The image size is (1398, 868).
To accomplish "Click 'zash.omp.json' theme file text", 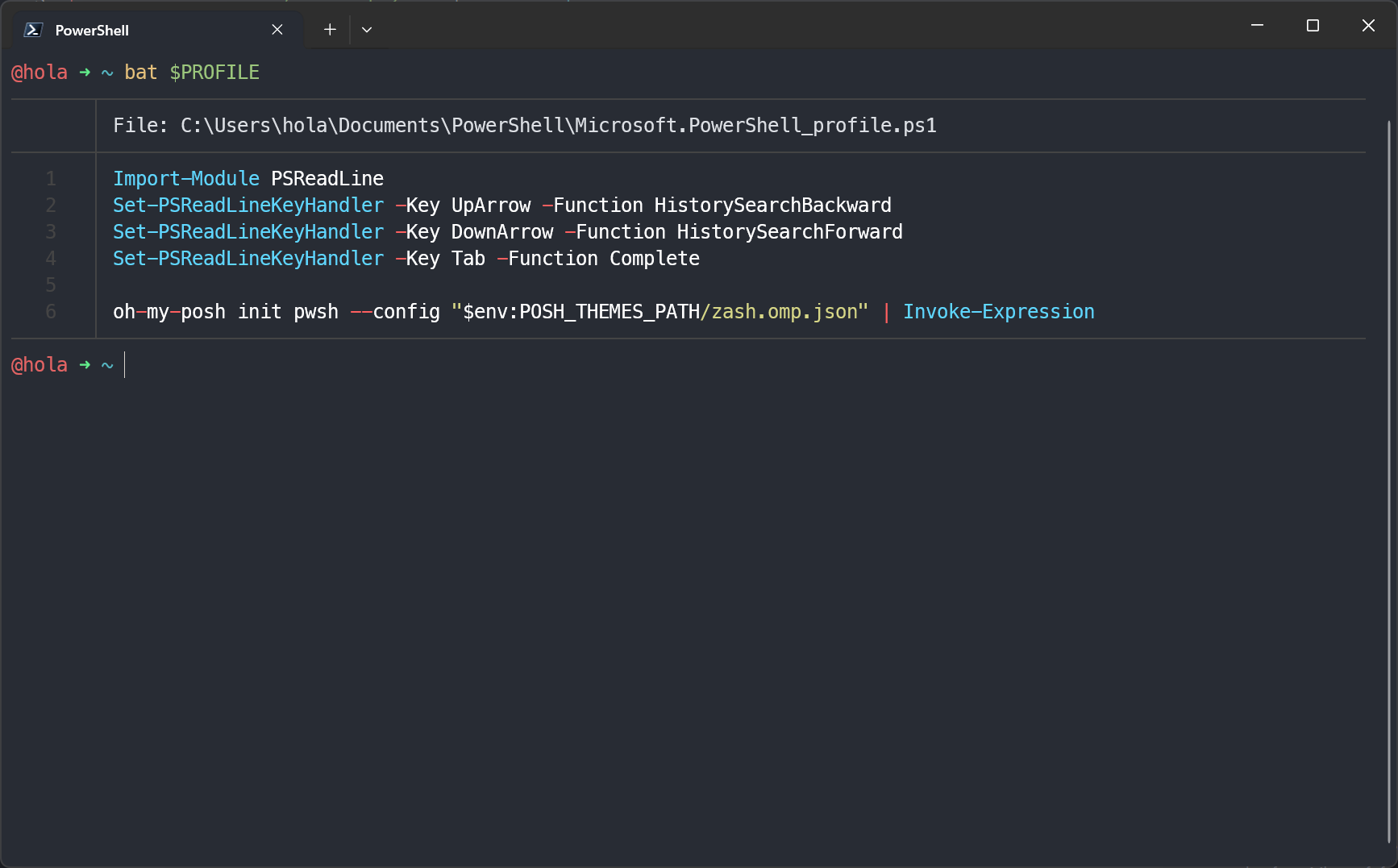I will 784,312.
